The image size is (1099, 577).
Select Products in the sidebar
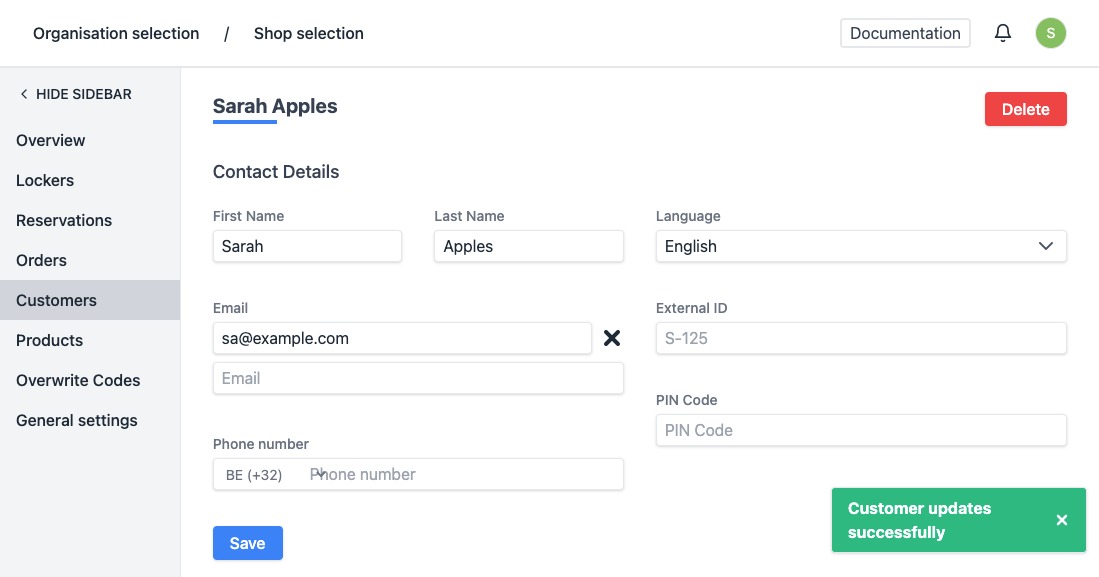point(50,340)
